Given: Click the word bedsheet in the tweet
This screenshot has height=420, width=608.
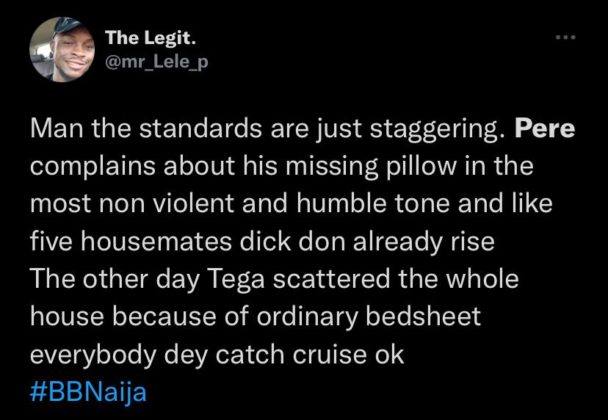Looking at the screenshot, I should click(x=423, y=316).
